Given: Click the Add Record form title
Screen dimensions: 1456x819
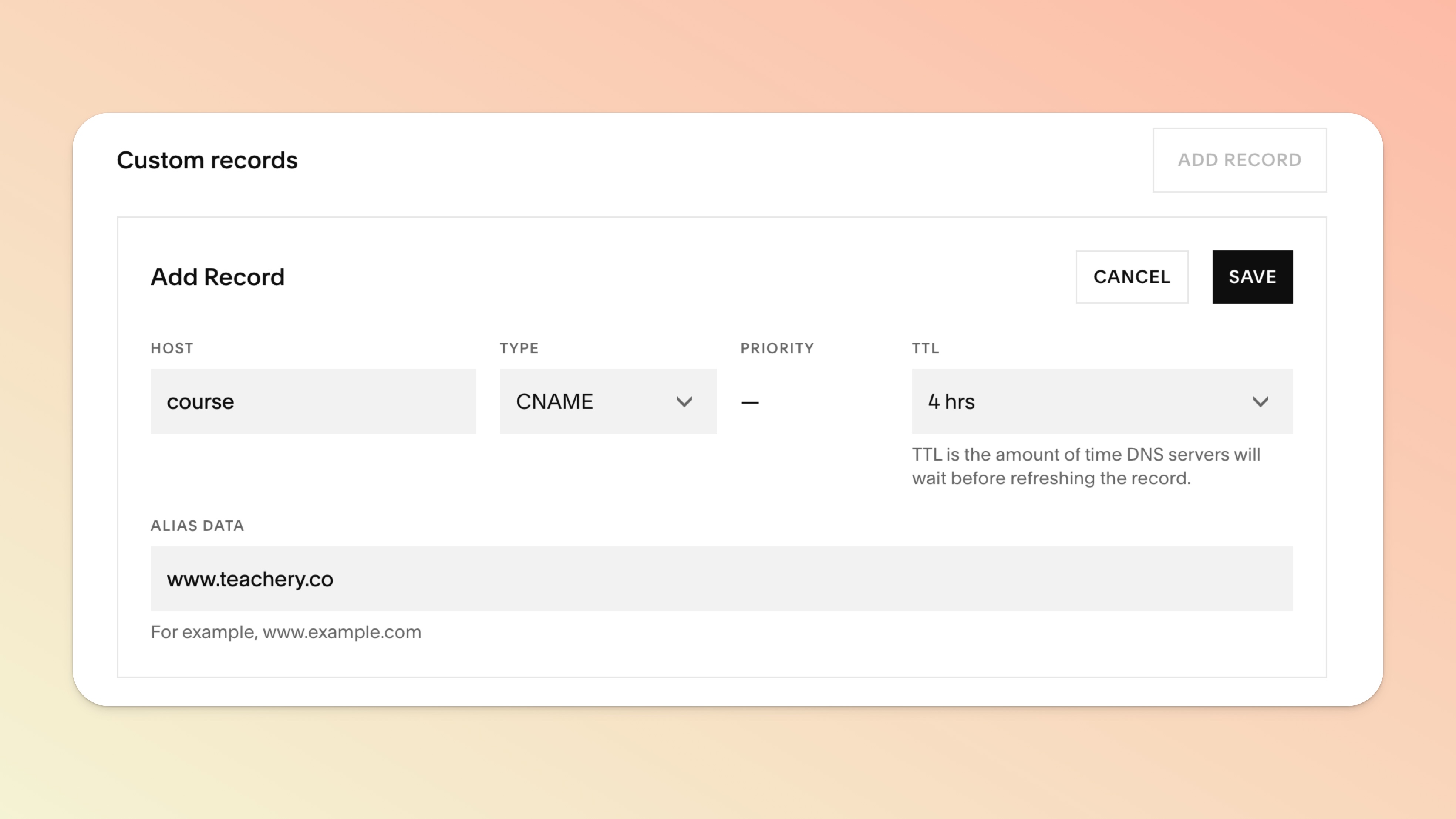Looking at the screenshot, I should click(x=217, y=277).
